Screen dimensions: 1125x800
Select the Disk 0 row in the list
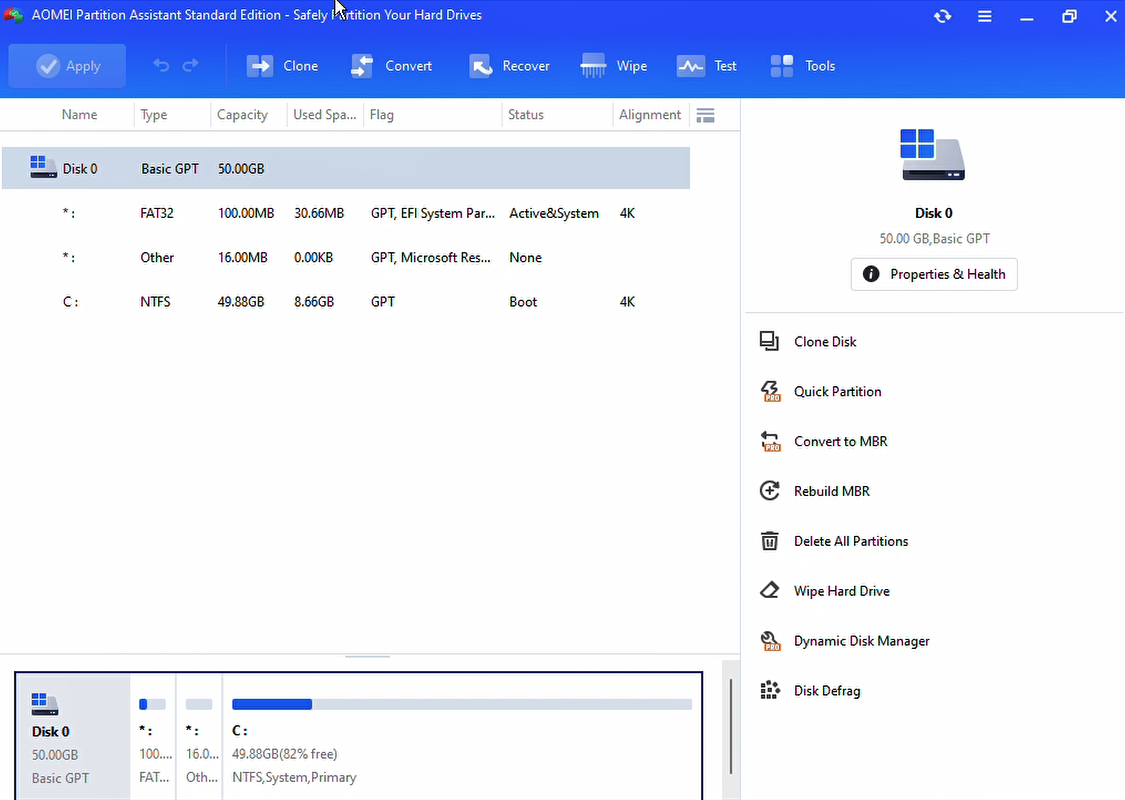click(x=346, y=169)
